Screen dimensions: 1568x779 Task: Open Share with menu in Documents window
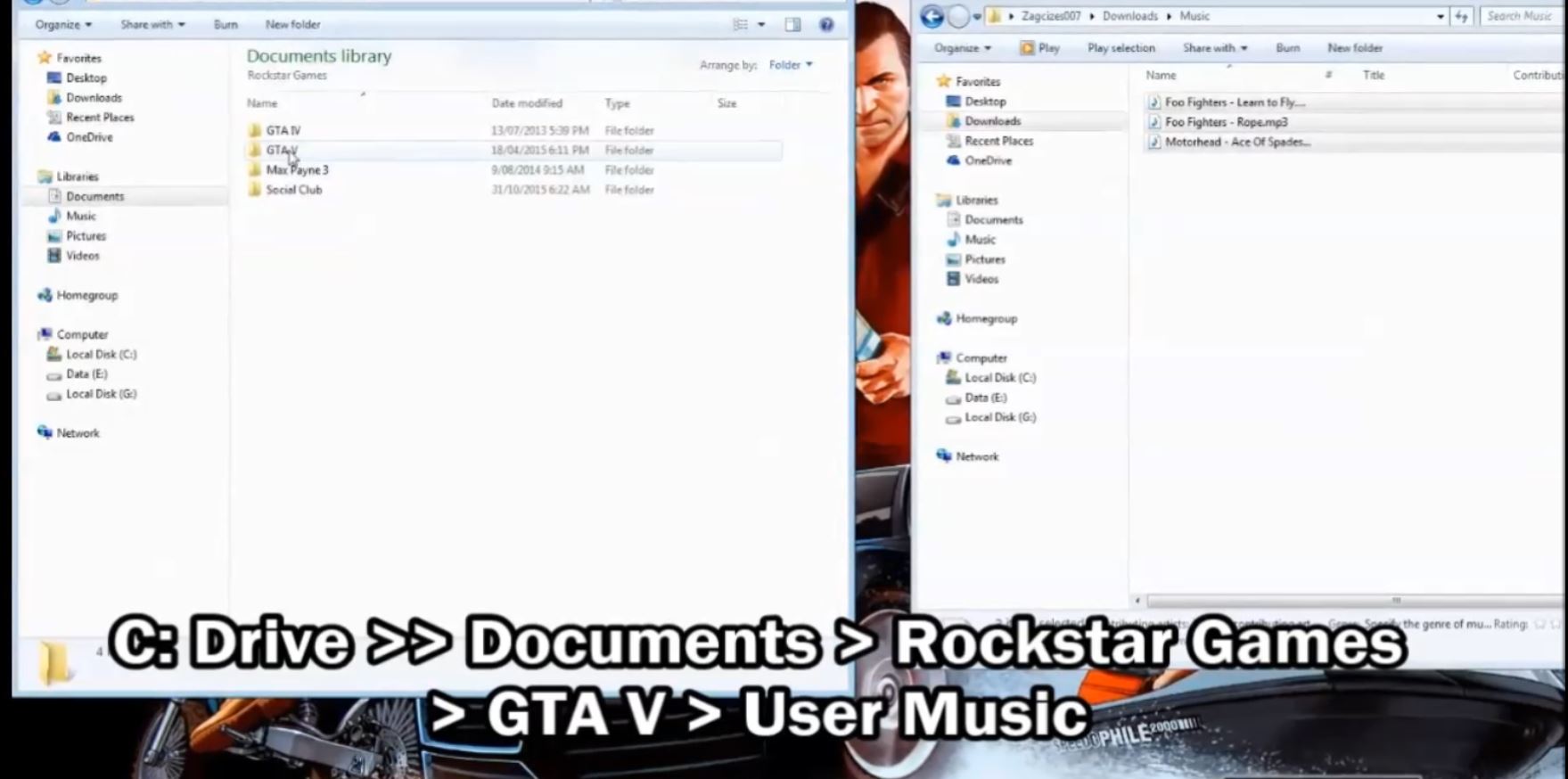[x=152, y=24]
